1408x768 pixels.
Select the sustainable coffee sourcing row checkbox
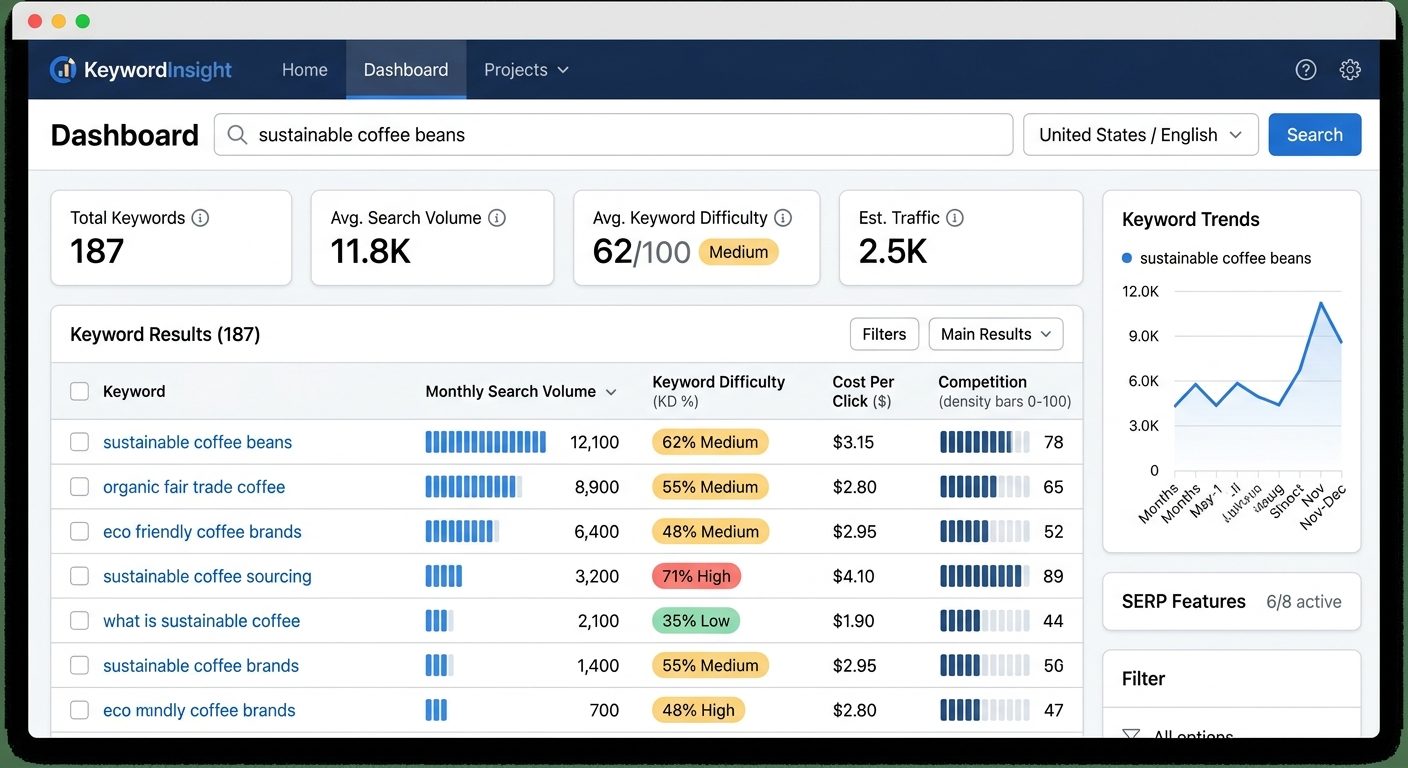coord(79,576)
